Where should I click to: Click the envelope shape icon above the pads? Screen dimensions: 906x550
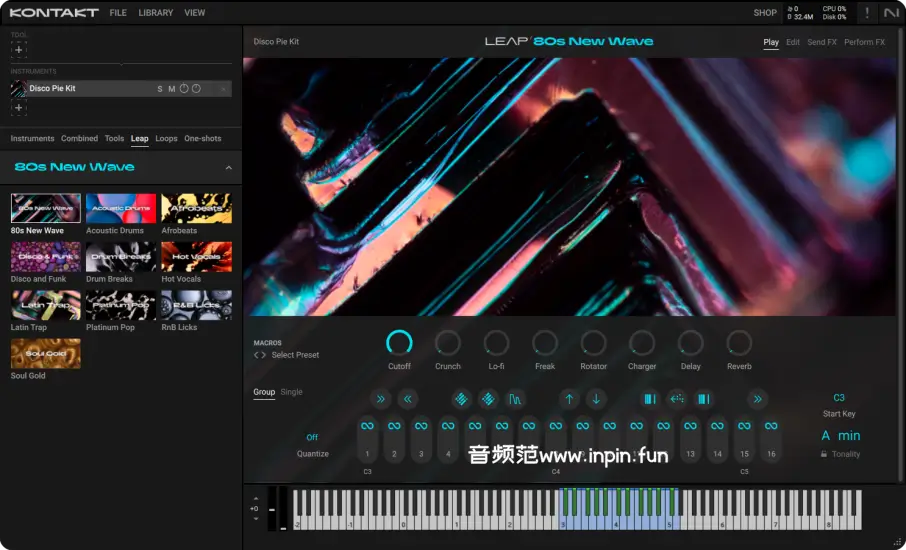(x=514, y=400)
